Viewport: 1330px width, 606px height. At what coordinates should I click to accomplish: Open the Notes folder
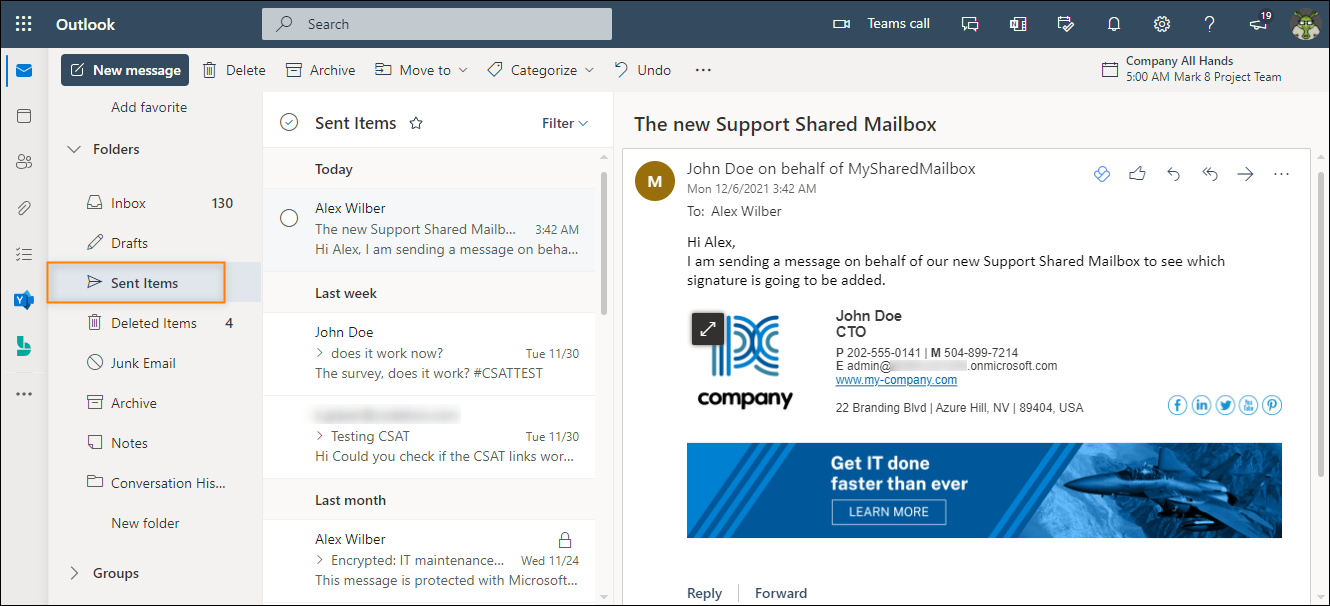(x=154, y=443)
